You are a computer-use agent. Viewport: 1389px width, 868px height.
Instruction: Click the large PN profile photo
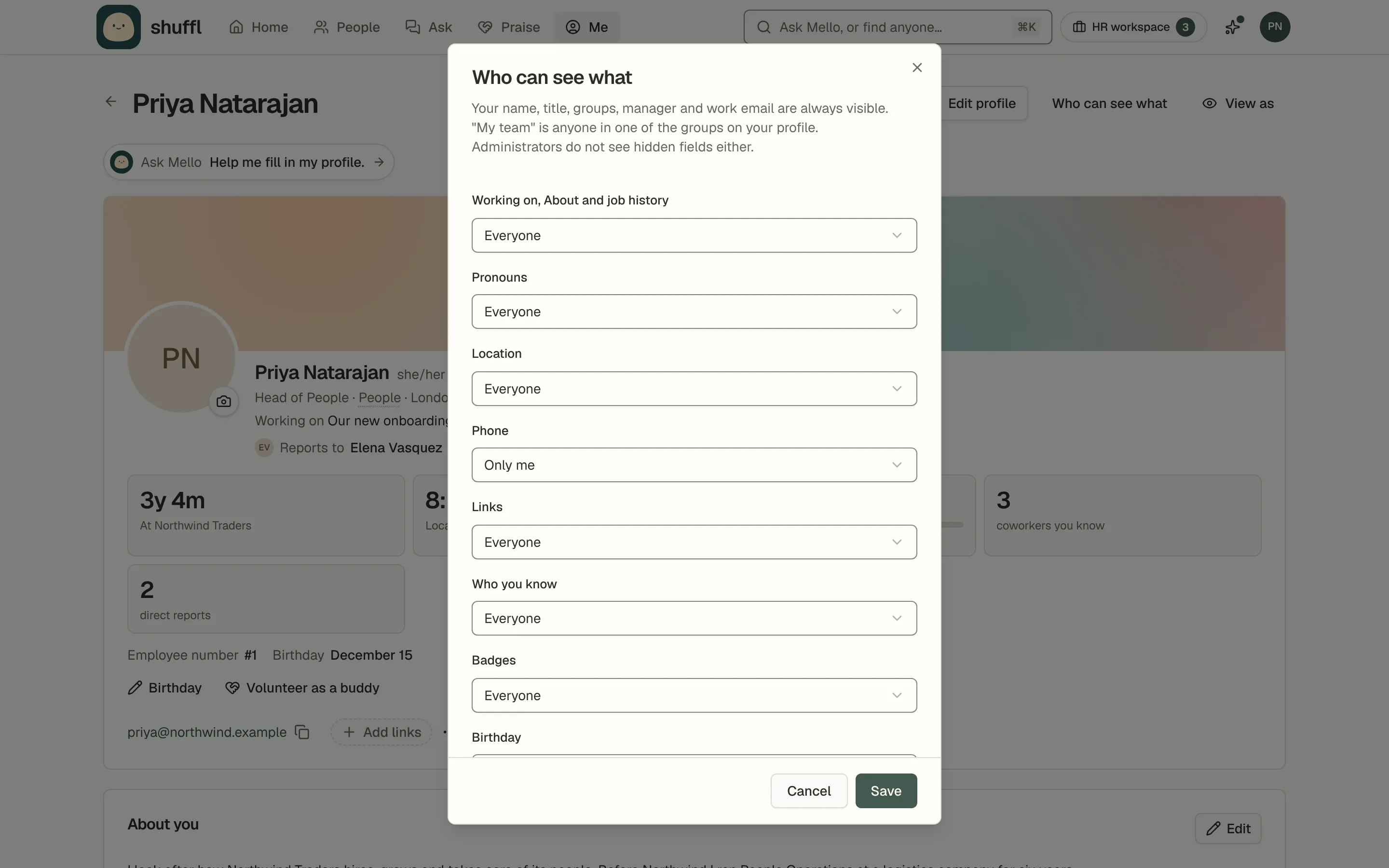point(181,358)
